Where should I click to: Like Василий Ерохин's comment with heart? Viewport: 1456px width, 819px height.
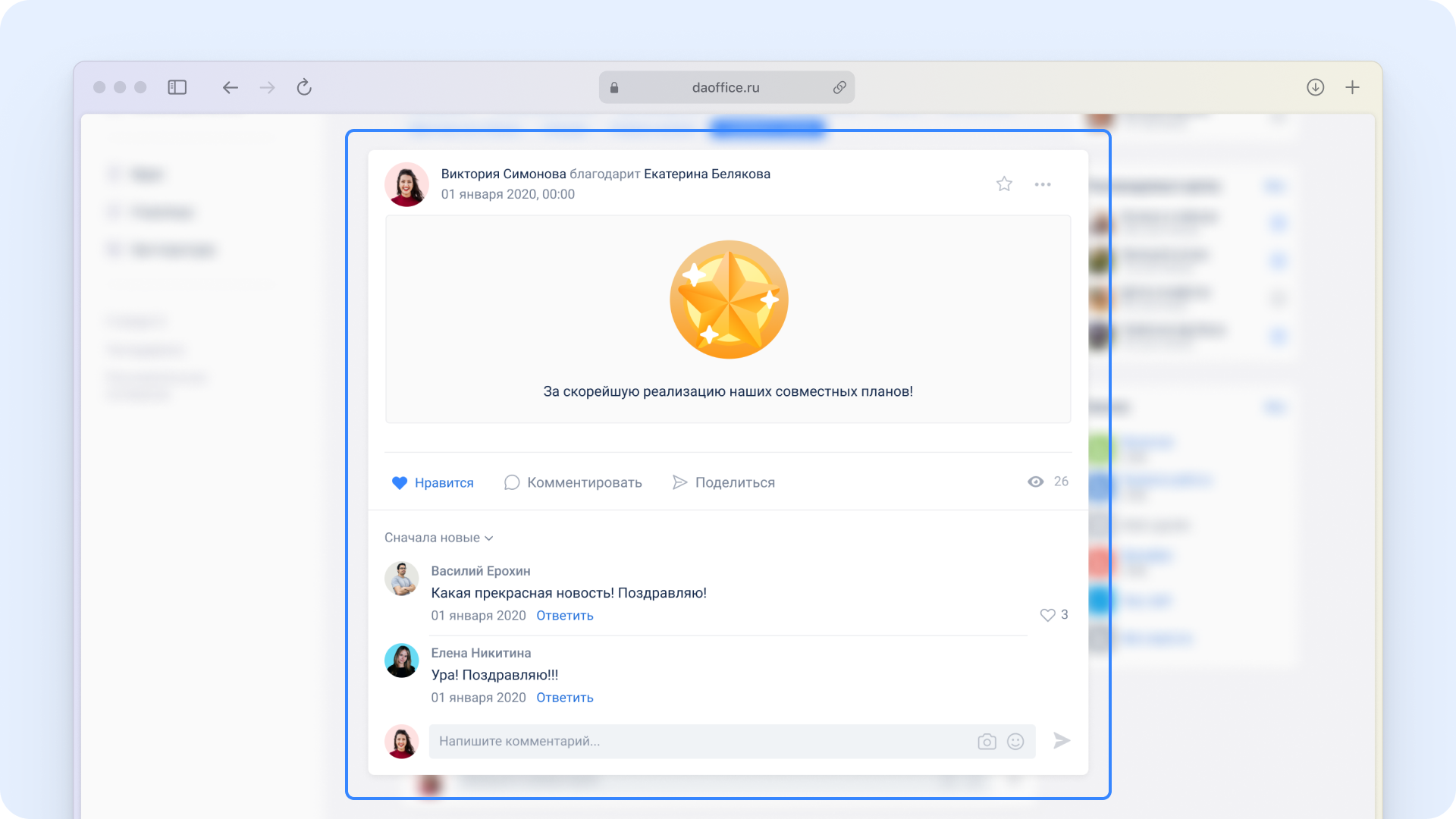pyautogui.click(x=1047, y=615)
